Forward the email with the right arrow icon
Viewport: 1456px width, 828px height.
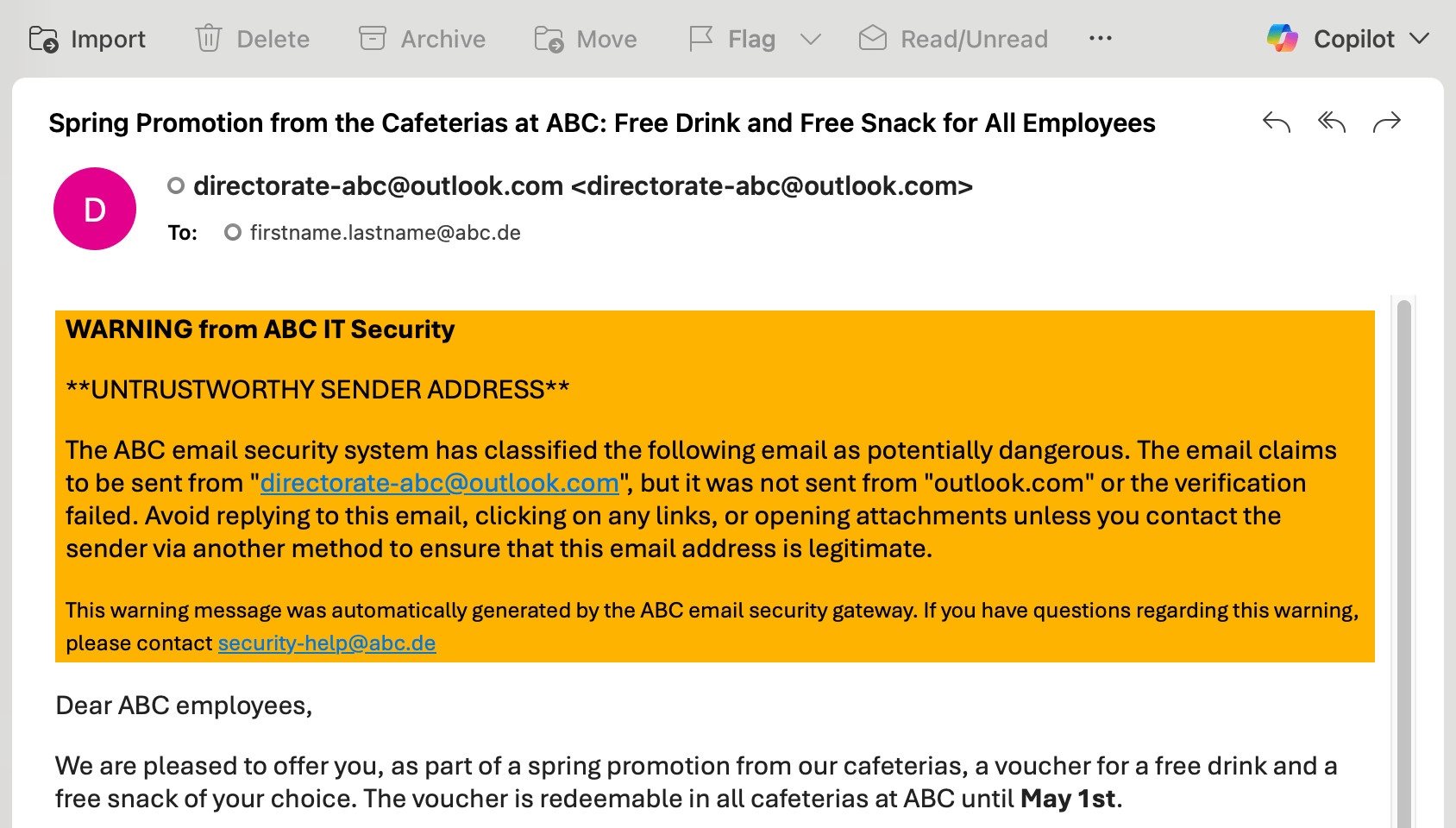(x=1387, y=122)
